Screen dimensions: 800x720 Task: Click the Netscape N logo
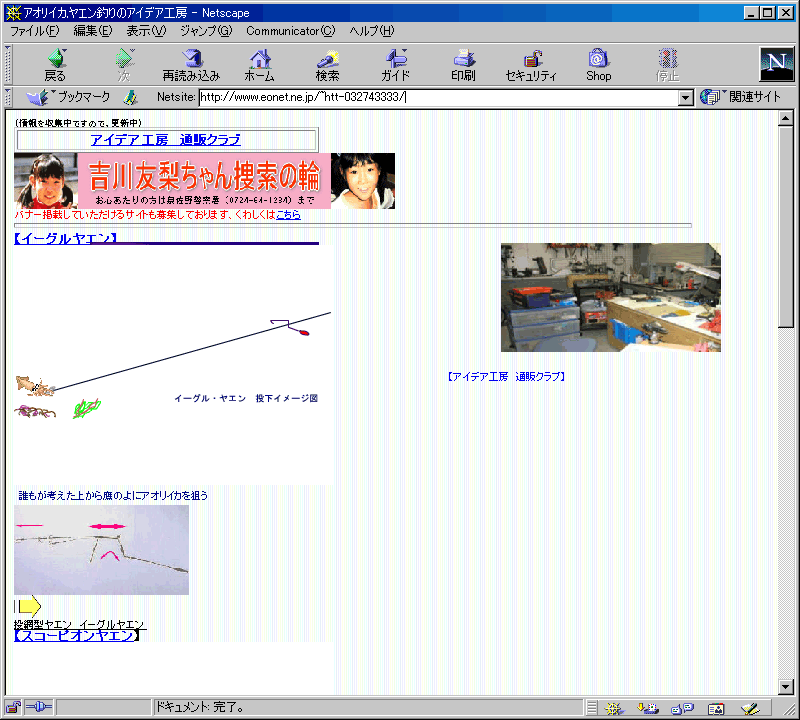(x=777, y=64)
